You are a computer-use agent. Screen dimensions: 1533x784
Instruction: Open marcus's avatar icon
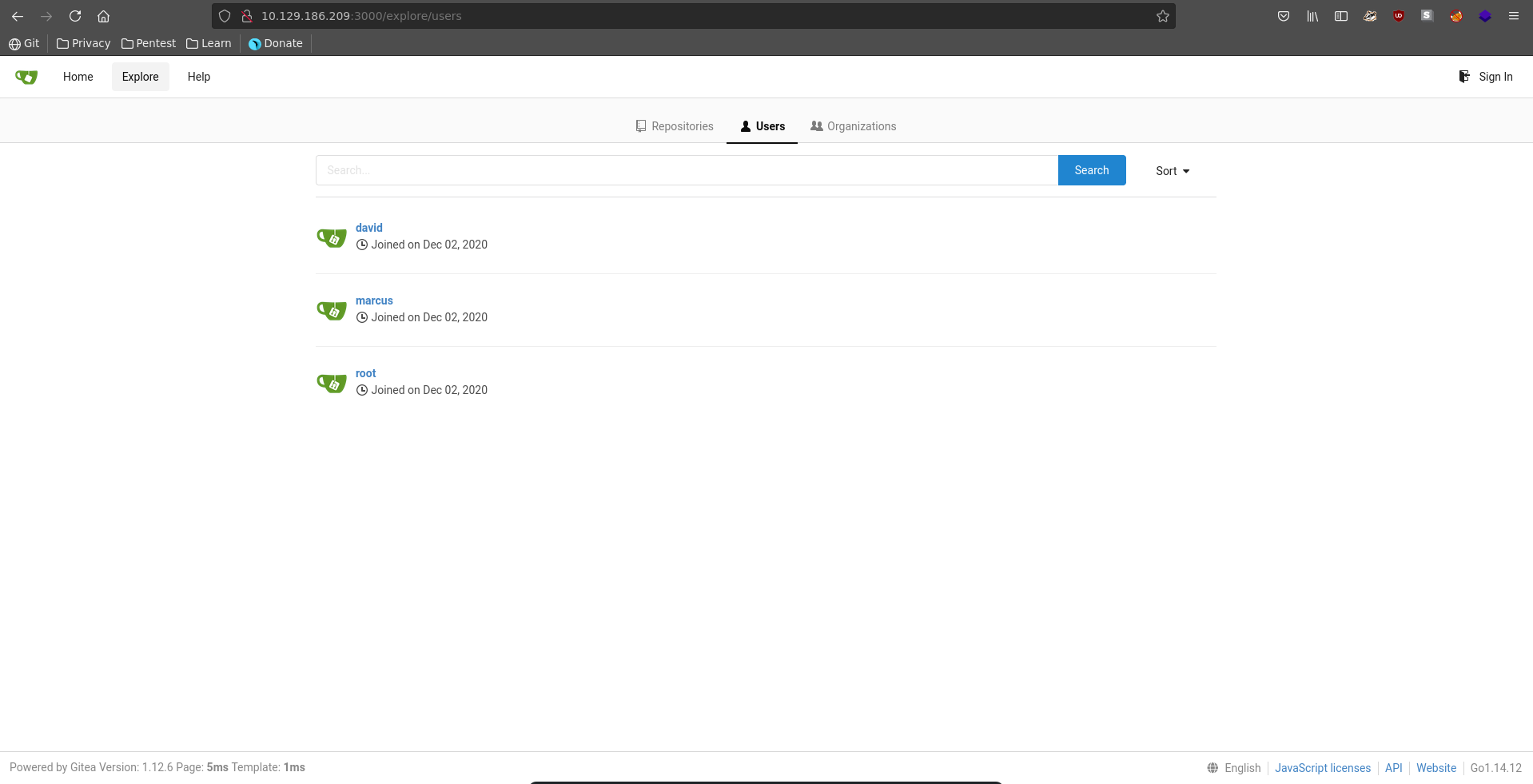point(332,310)
